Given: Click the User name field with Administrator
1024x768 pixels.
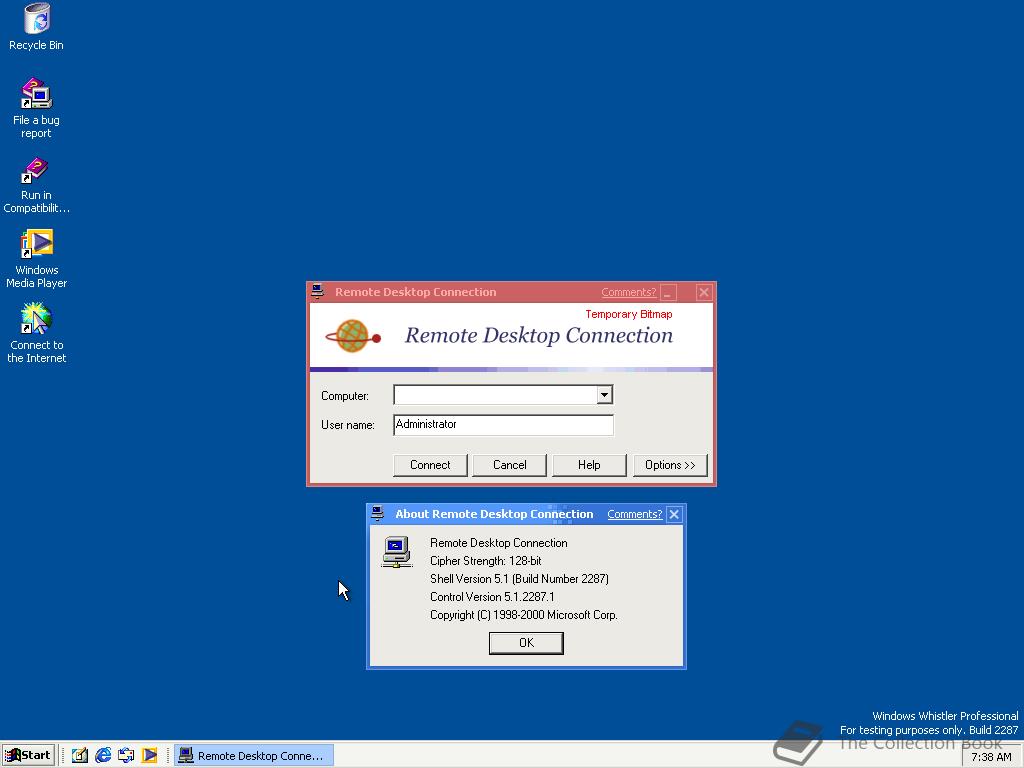Looking at the screenshot, I should [x=503, y=424].
